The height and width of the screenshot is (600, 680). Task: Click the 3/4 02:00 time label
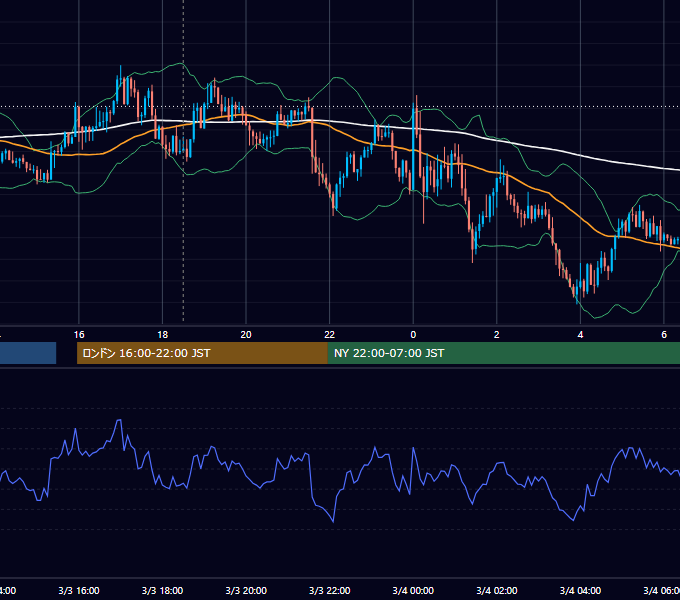[x=497, y=590]
